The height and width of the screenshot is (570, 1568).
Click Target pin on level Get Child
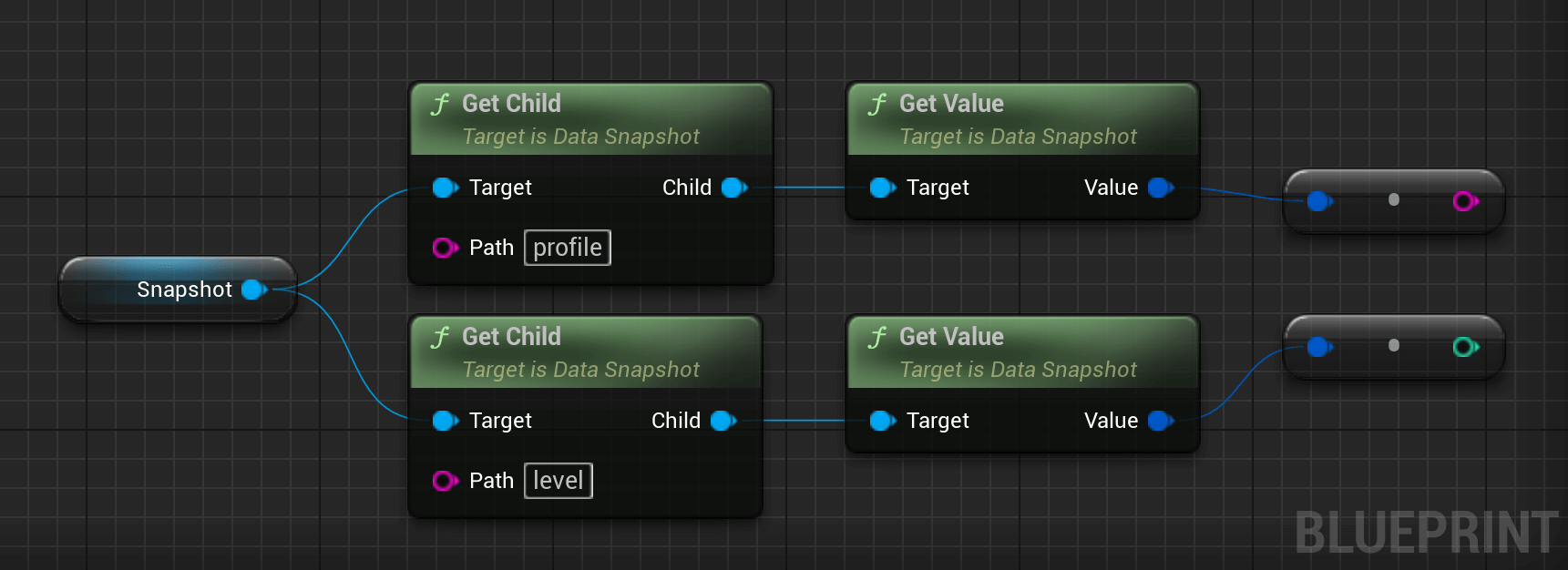tap(446, 421)
